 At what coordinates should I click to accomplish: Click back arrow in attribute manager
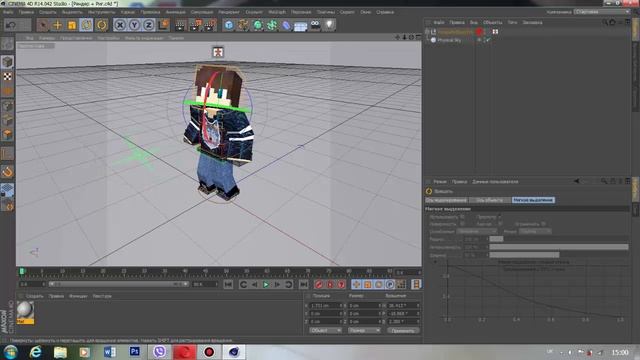pos(576,181)
